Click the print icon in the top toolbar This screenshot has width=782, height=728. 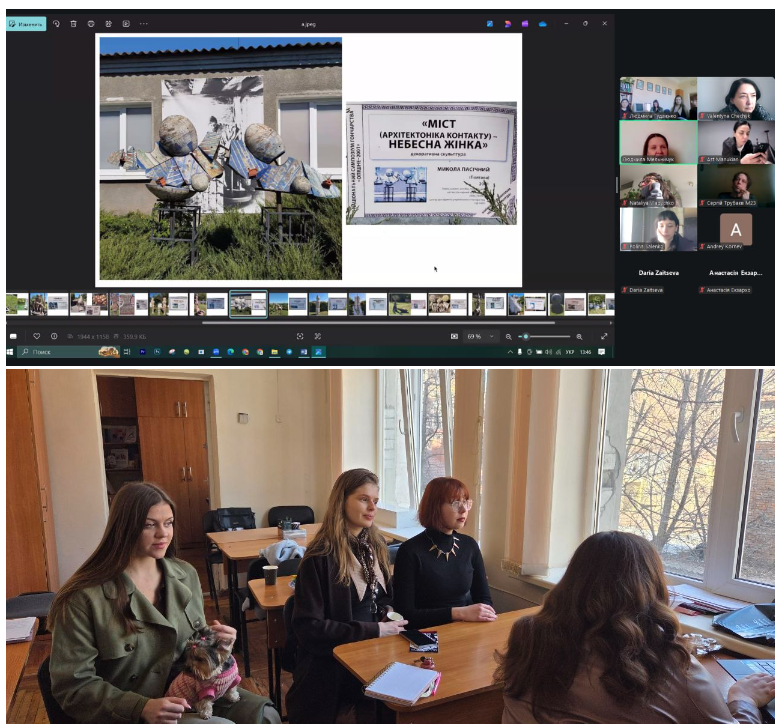(x=91, y=23)
